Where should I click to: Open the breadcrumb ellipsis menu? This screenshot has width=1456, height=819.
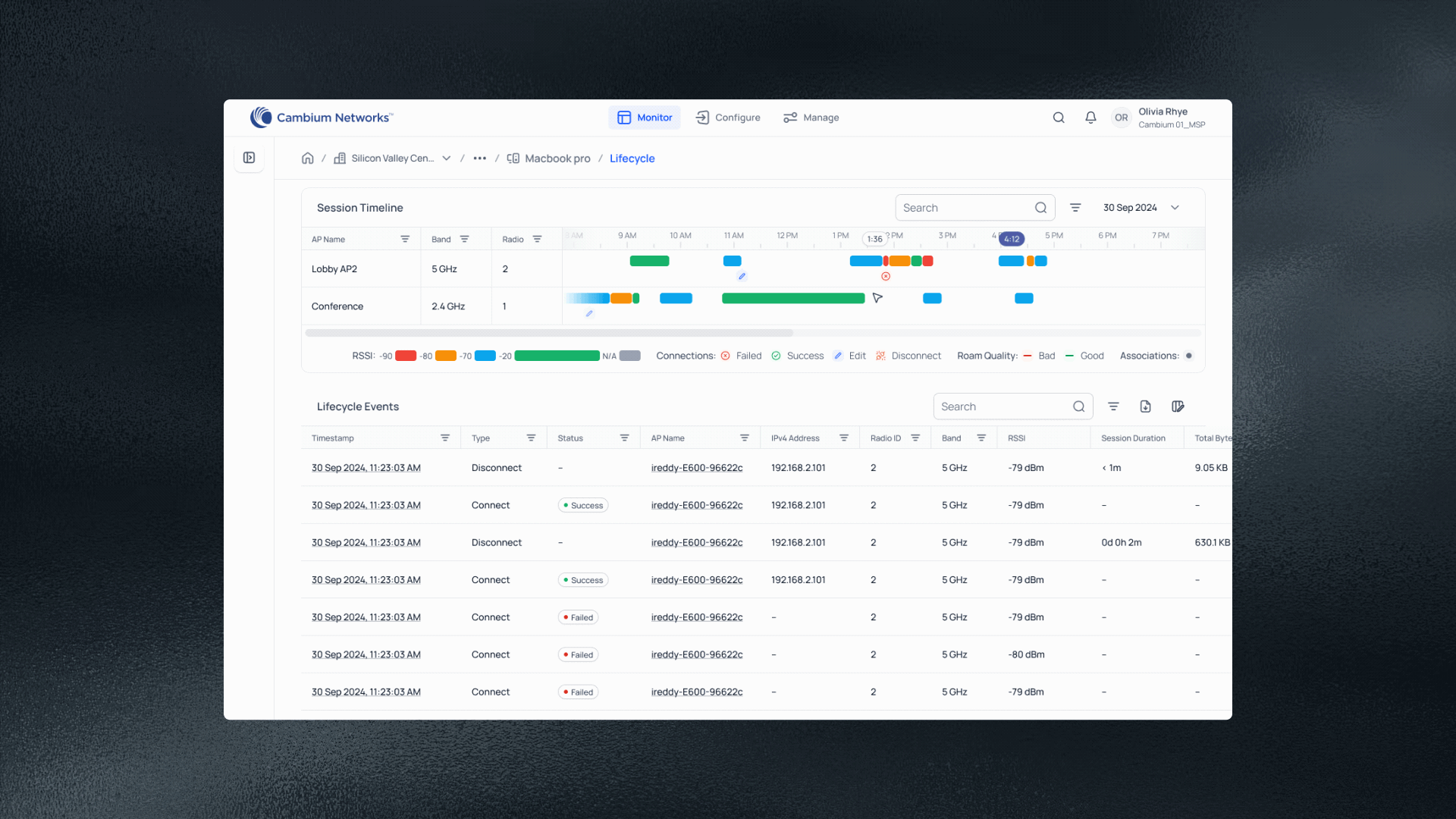[x=479, y=158]
